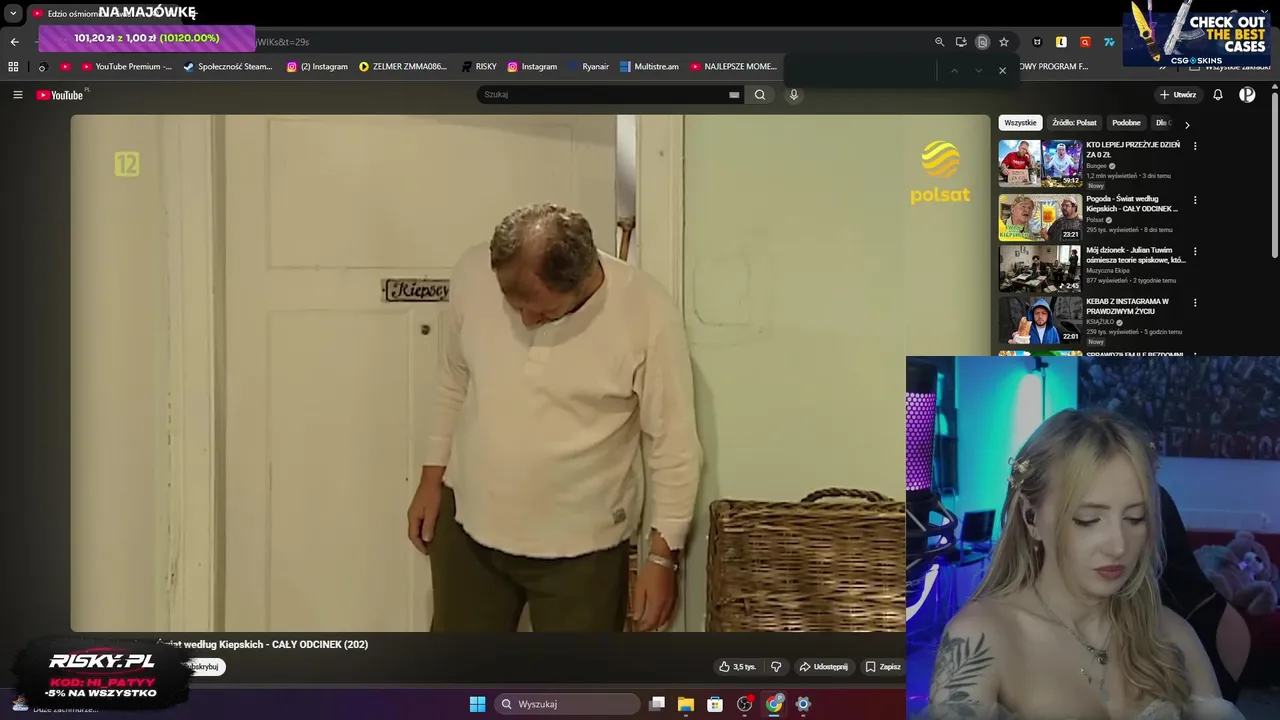Click the Utwórz create button
This screenshot has width=1280, height=720.
[x=1178, y=95]
